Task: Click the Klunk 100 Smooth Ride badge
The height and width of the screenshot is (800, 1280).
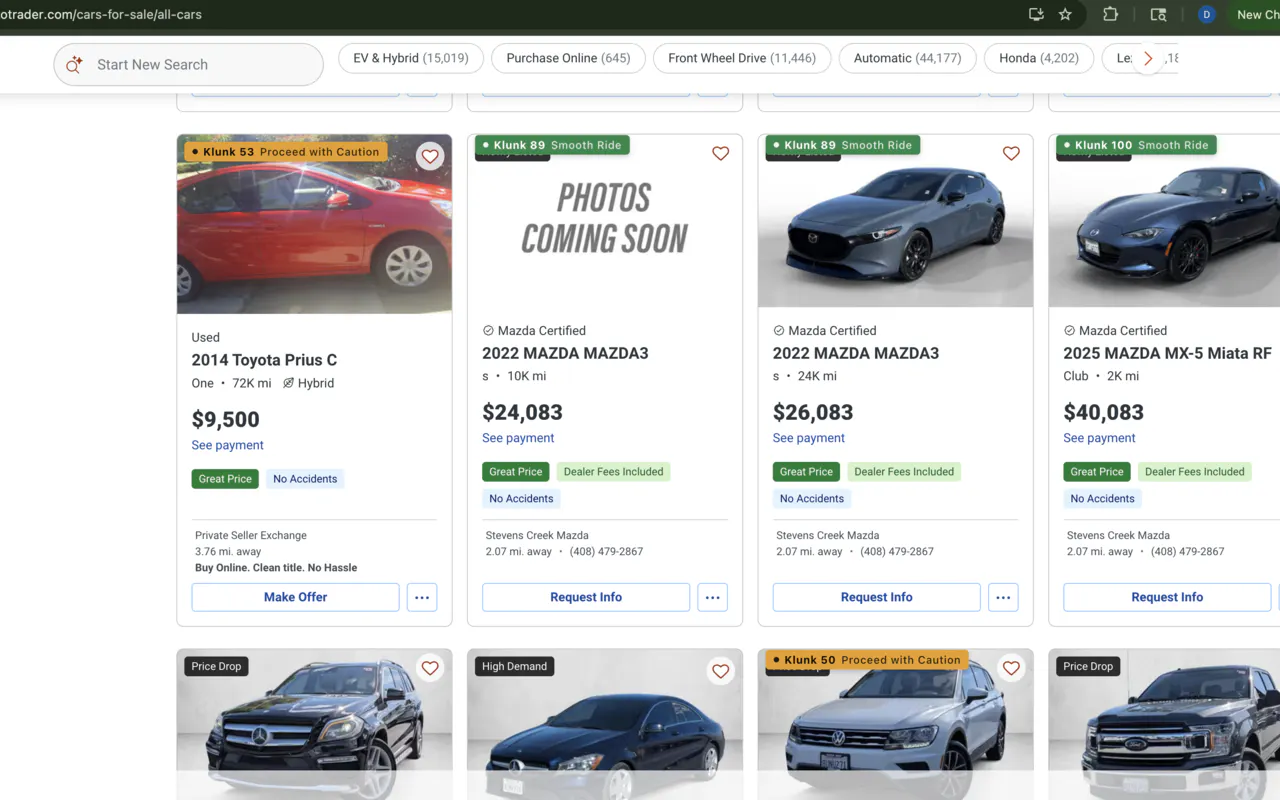Action: tap(1136, 145)
